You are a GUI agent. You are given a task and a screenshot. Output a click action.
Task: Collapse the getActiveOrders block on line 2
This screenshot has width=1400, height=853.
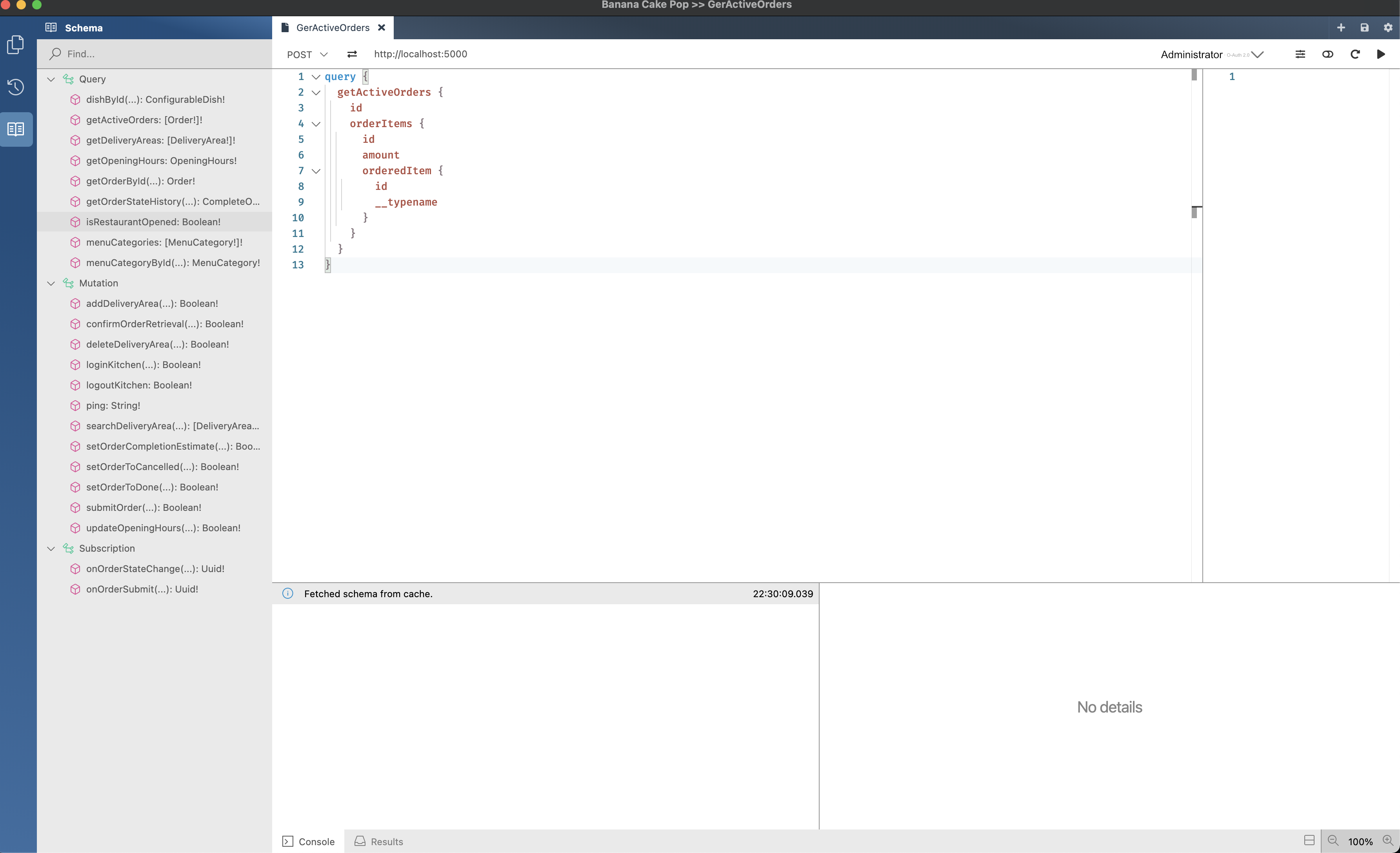pos(316,92)
